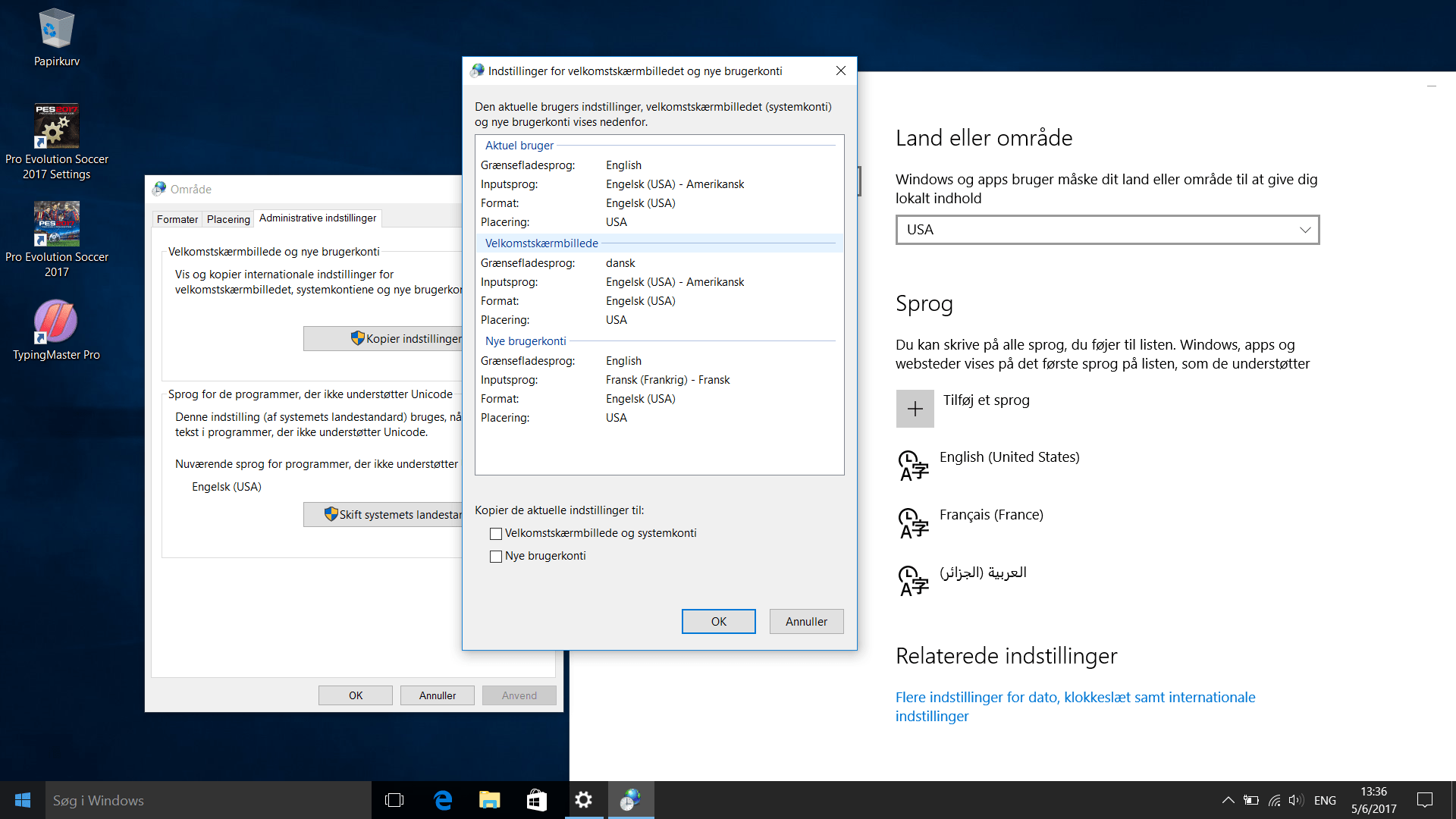
Task: Enable the Nye brugerkonti checkbox
Action: tap(496, 556)
